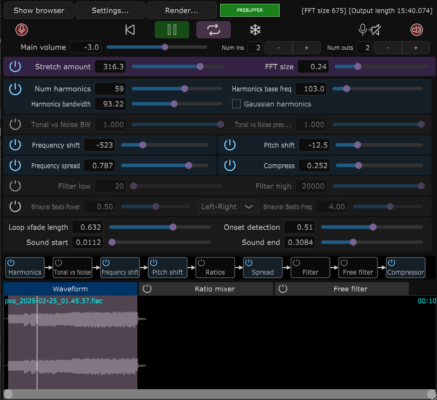Enable Binaural Beats Power button
Viewport: 437px width, 400px height.
[x=15, y=207]
